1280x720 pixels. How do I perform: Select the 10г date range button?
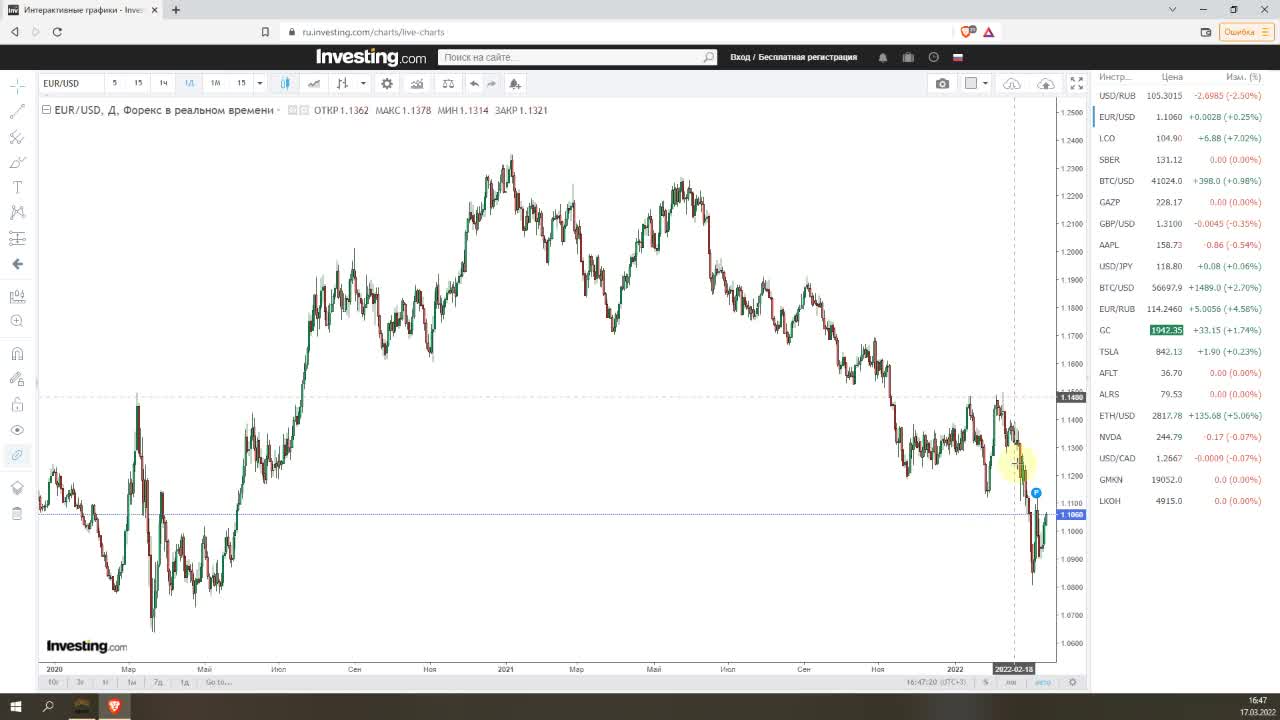[53, 682]
